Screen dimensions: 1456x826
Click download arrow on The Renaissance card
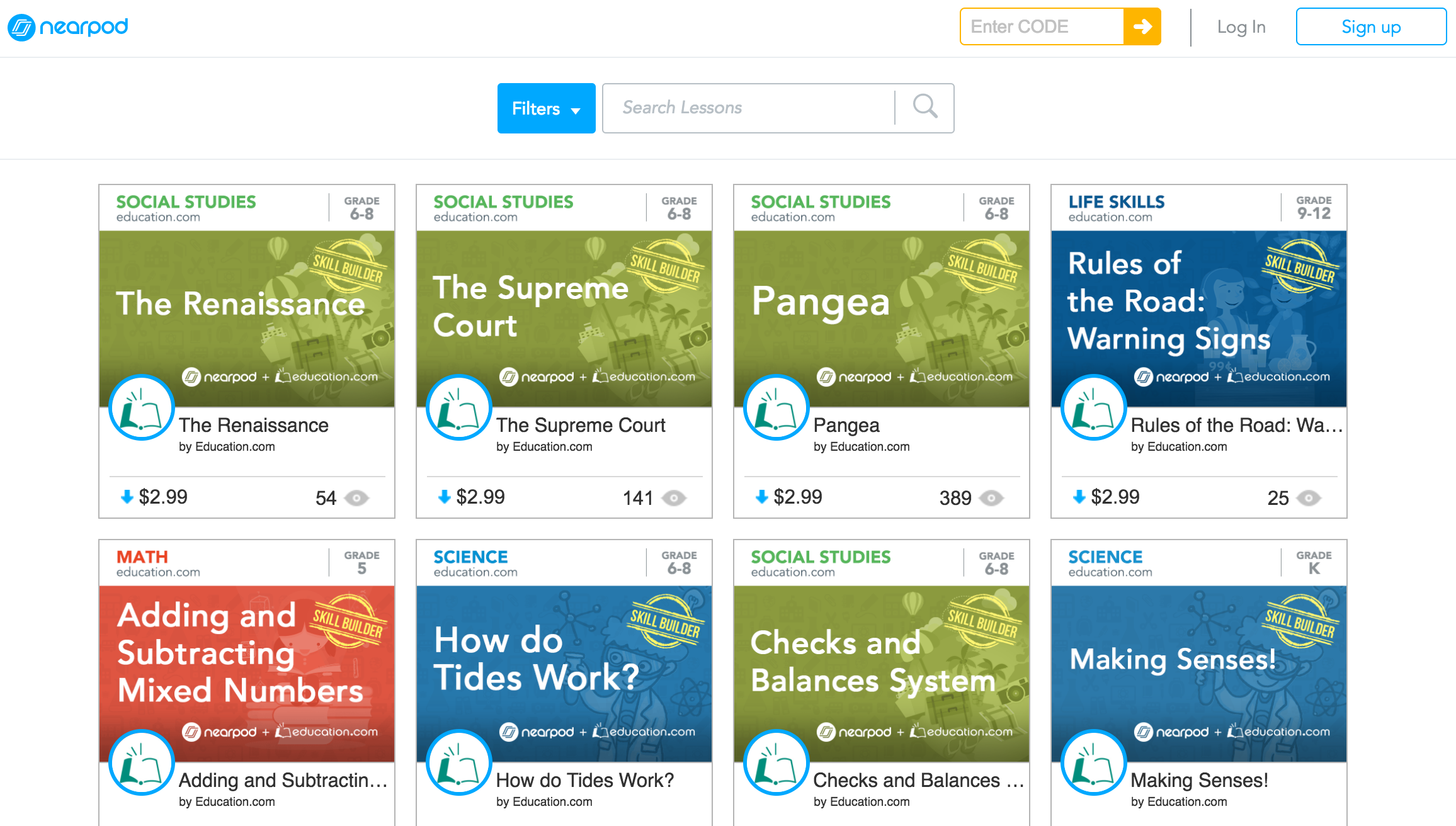(127, 497)
